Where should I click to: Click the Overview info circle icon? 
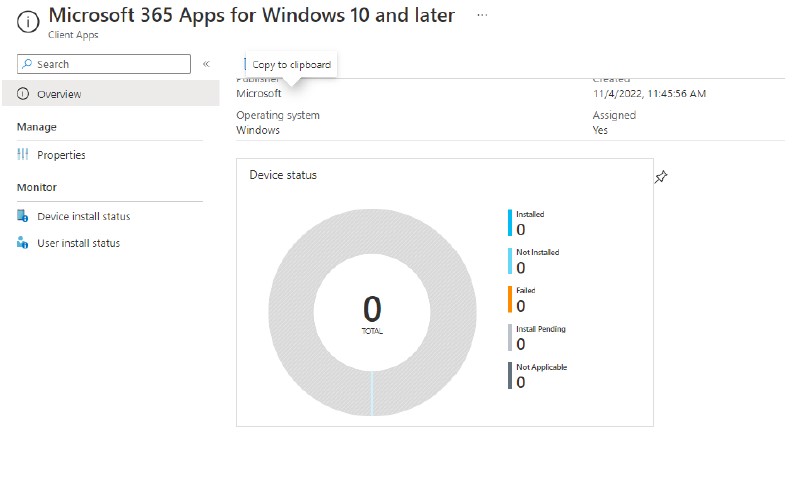pos(23,94)
